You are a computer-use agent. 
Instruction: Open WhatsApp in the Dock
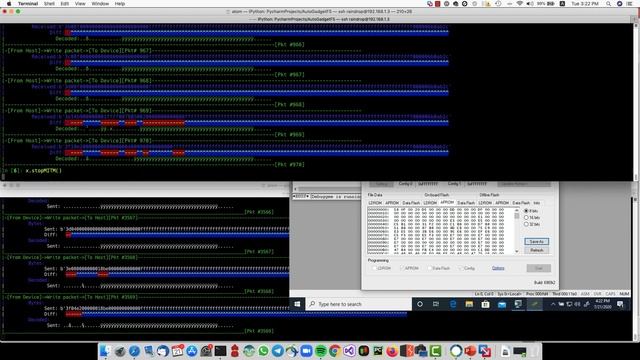tap(263, 351)
